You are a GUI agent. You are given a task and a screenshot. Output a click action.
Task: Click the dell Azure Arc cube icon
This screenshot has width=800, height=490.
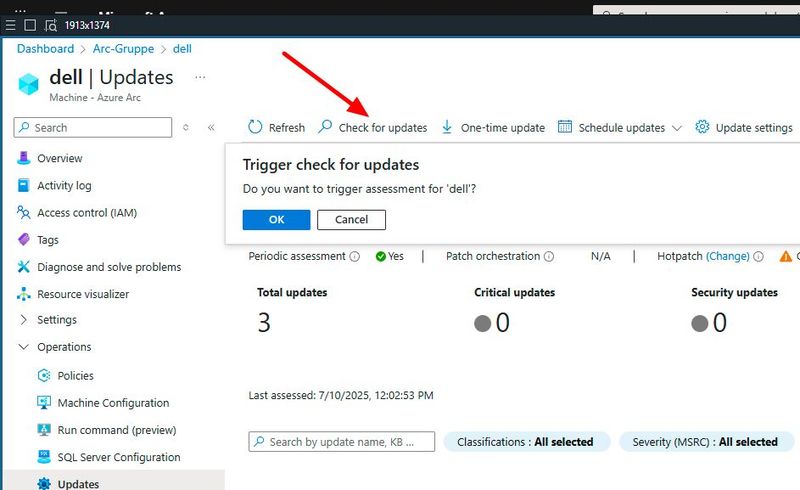tap(29, 84)
